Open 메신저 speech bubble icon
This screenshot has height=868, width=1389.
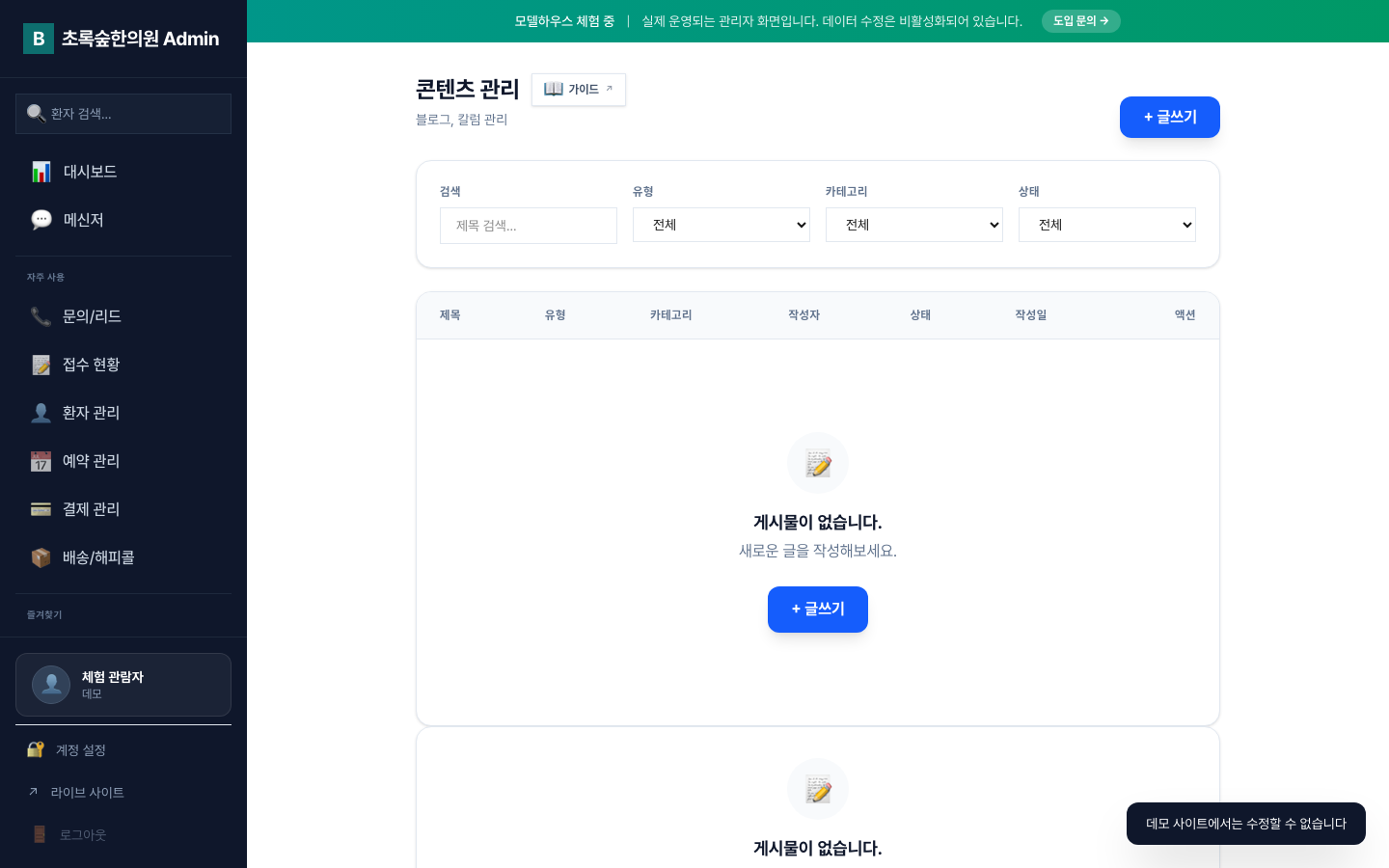(x=41, y=220)
